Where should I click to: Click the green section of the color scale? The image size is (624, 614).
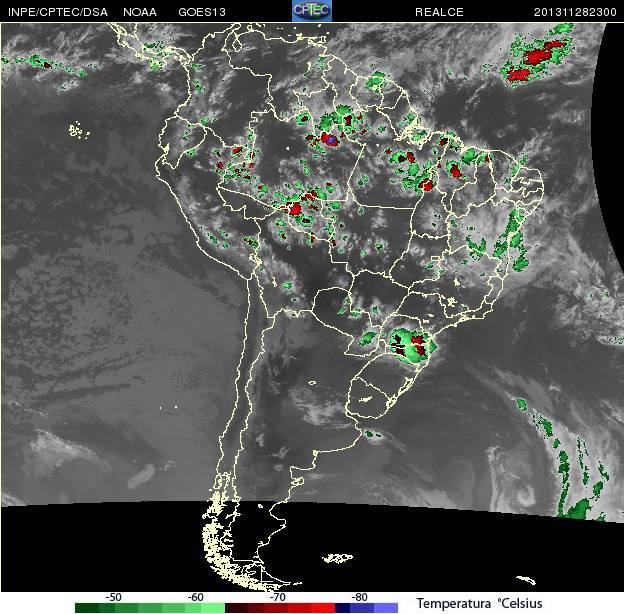(x=150, y=608)
